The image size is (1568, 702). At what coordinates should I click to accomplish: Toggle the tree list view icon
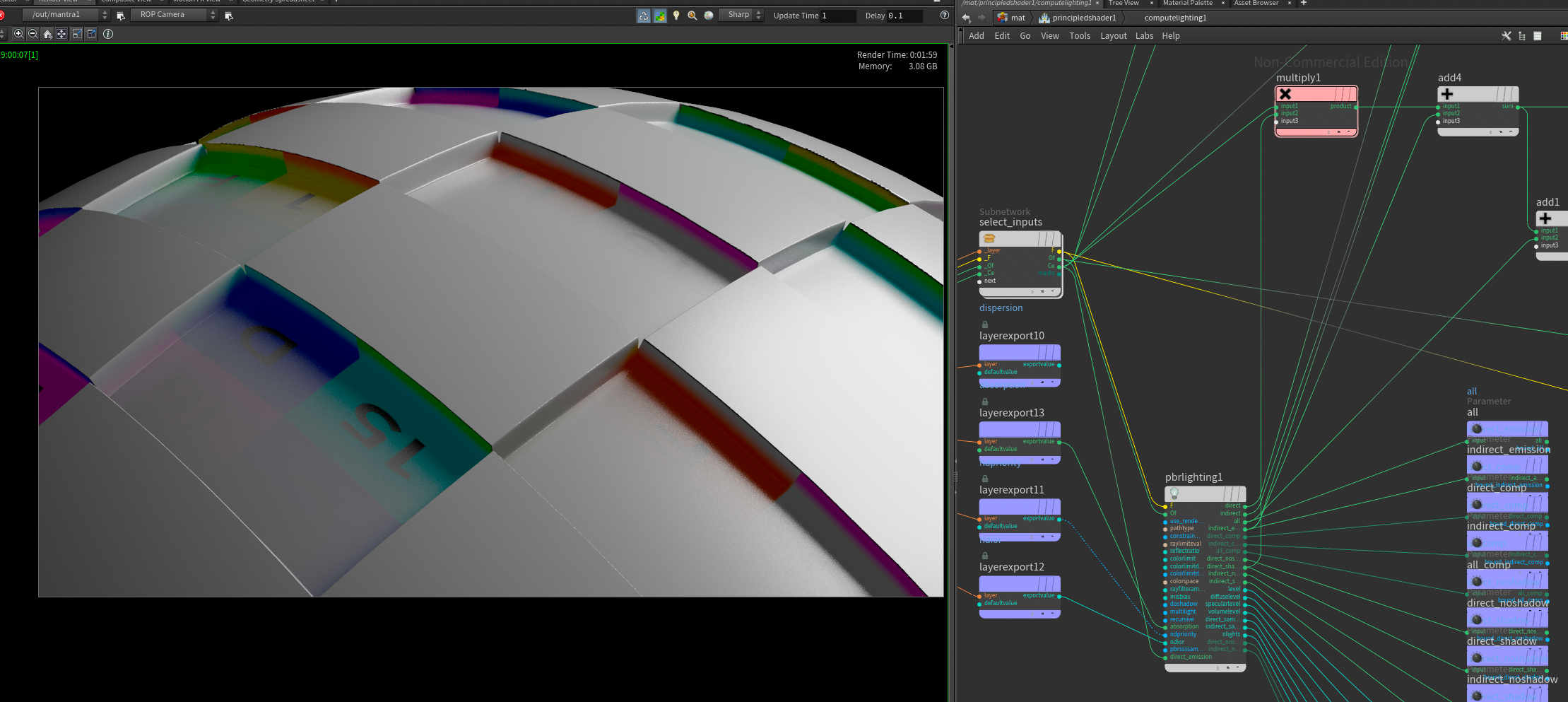(x=1522, y=36)
